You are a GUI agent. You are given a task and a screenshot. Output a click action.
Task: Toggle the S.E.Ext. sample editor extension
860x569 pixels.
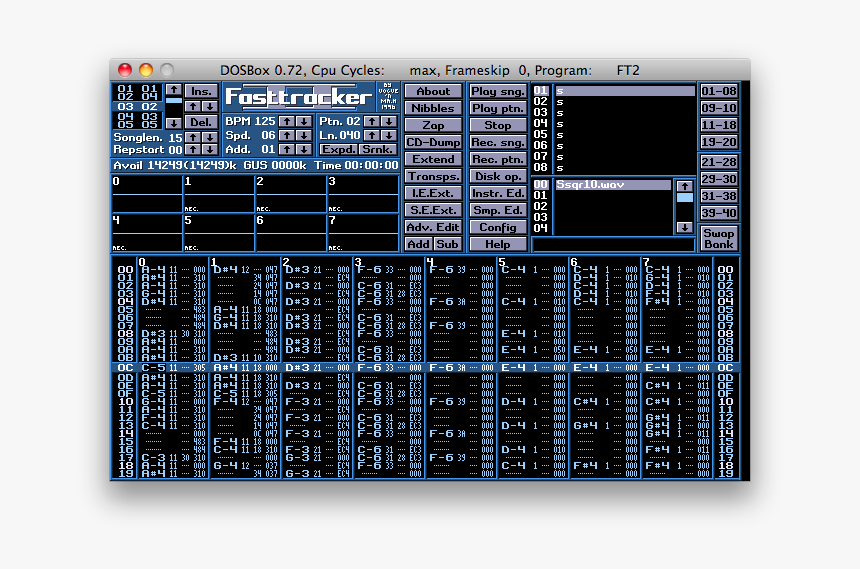point(433,210)
